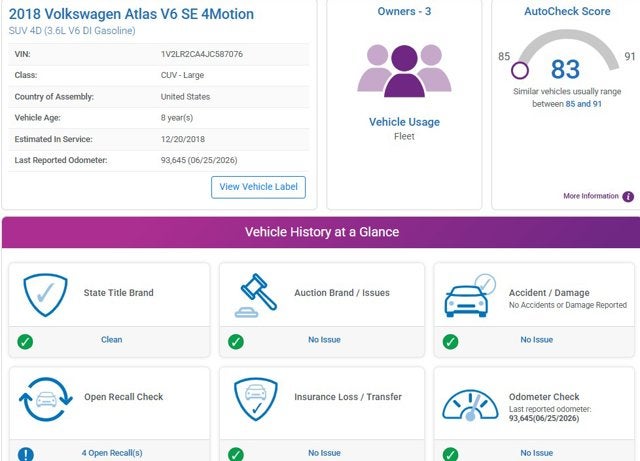Click No Issue under Insurance Loss / Transfer
The image size is (640, 461).
(324, 453)
